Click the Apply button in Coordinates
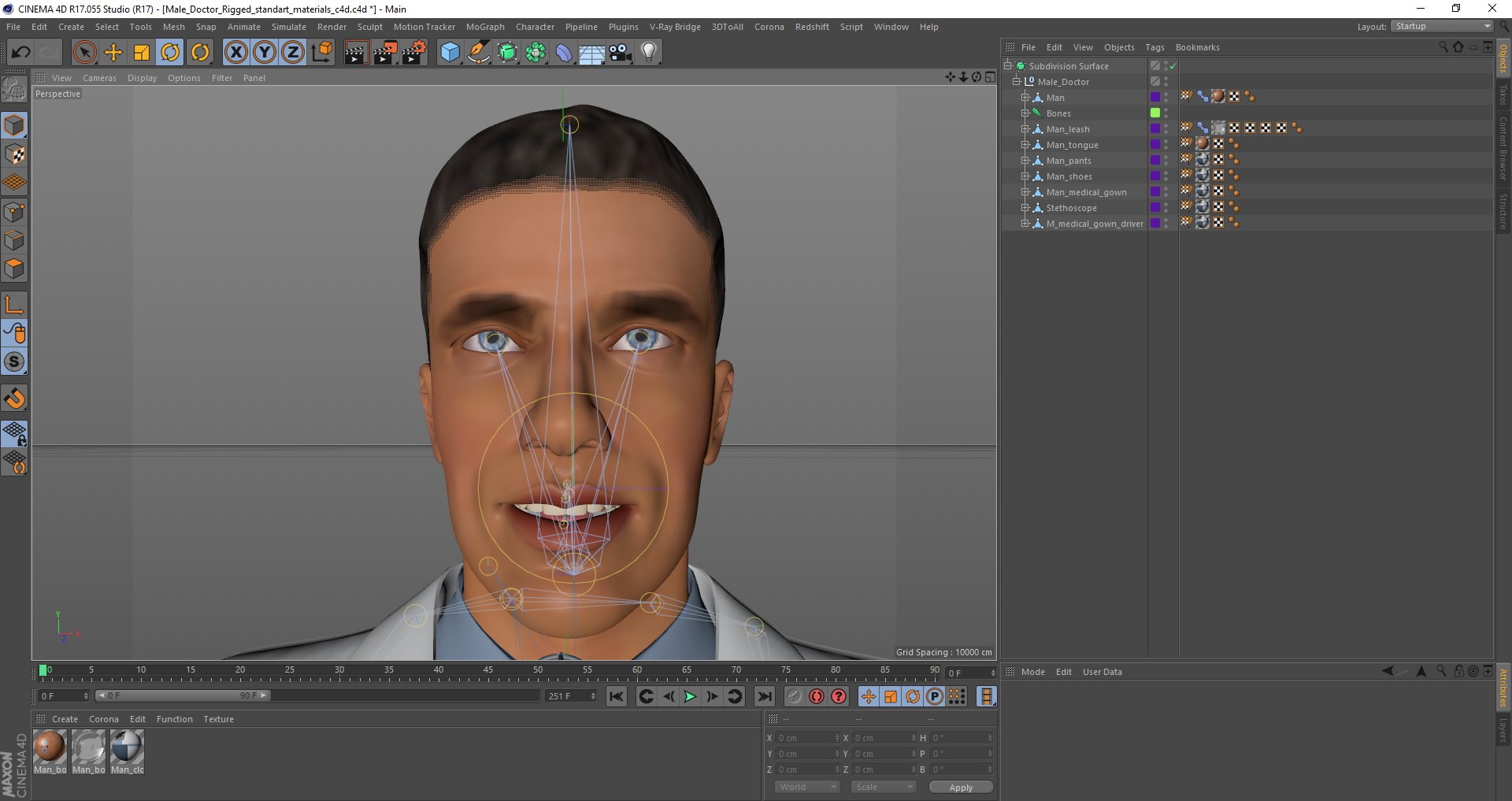Viewport: 1512px width, 801px height. coord(961,787)
